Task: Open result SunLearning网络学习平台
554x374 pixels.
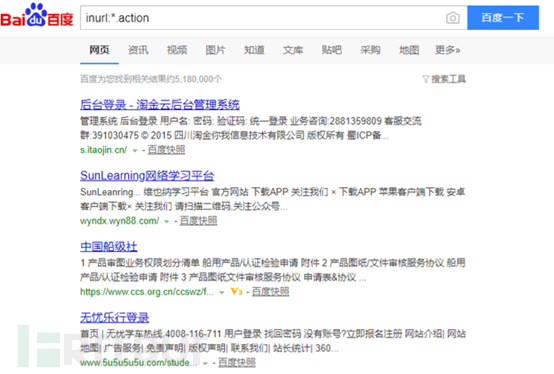Action: click(147, 176)
